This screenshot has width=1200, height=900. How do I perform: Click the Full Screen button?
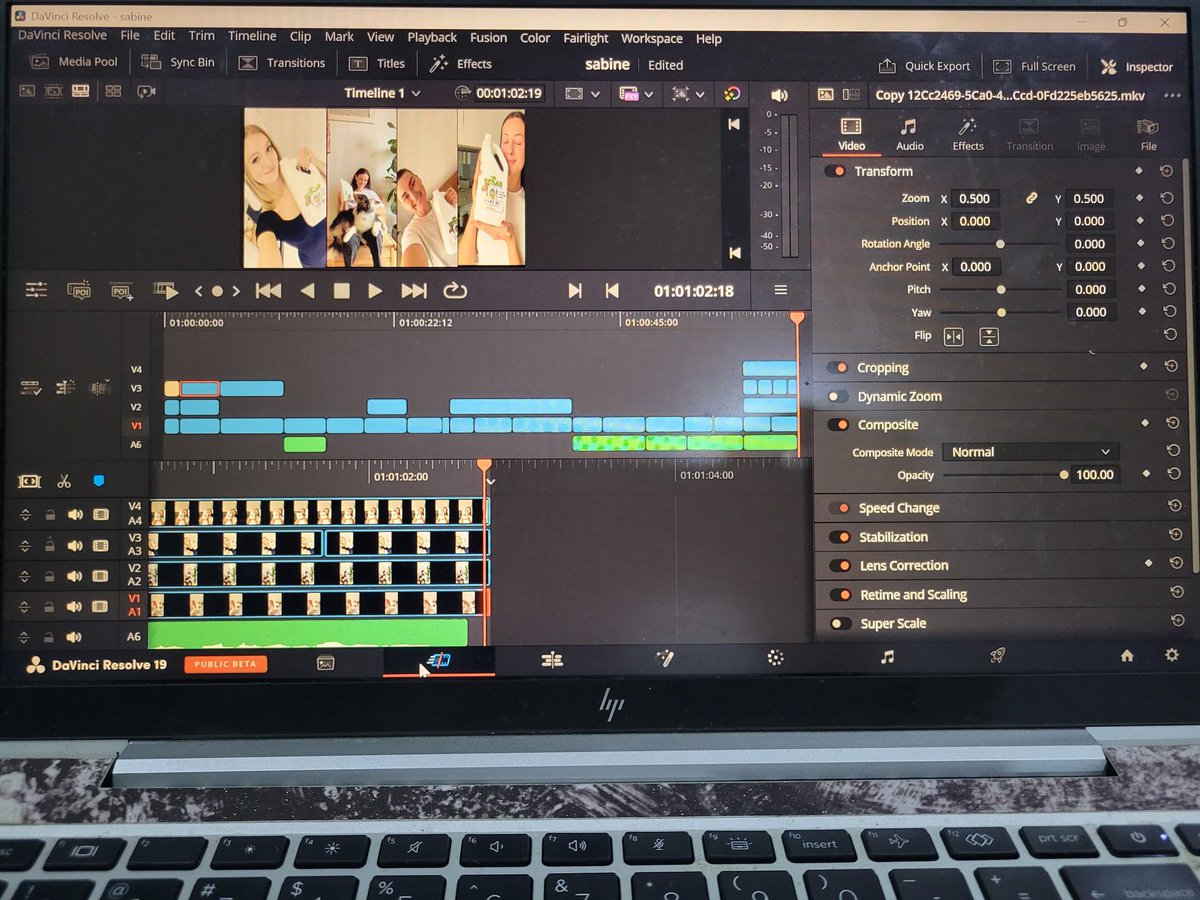pos(1035,66)
